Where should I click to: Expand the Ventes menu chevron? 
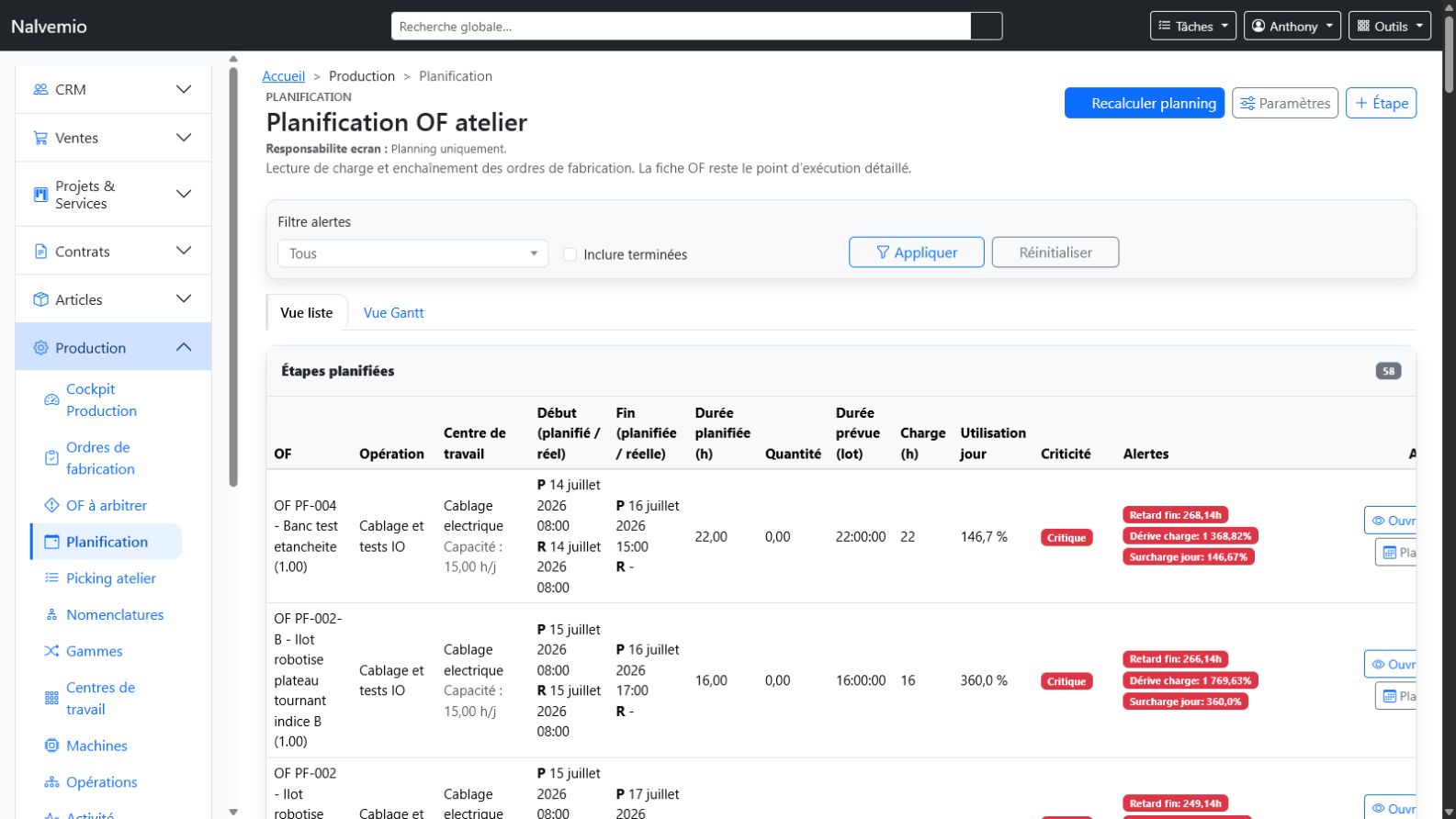(x=184, y=138)
